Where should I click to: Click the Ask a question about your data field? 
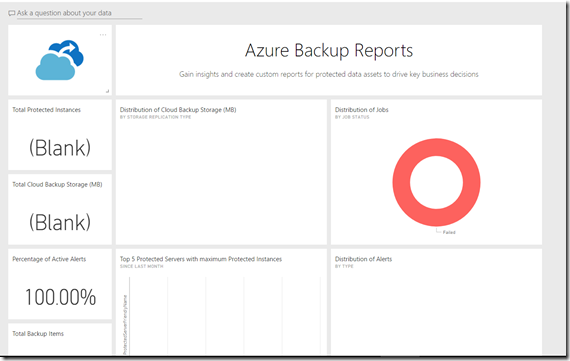pos(79,13)
